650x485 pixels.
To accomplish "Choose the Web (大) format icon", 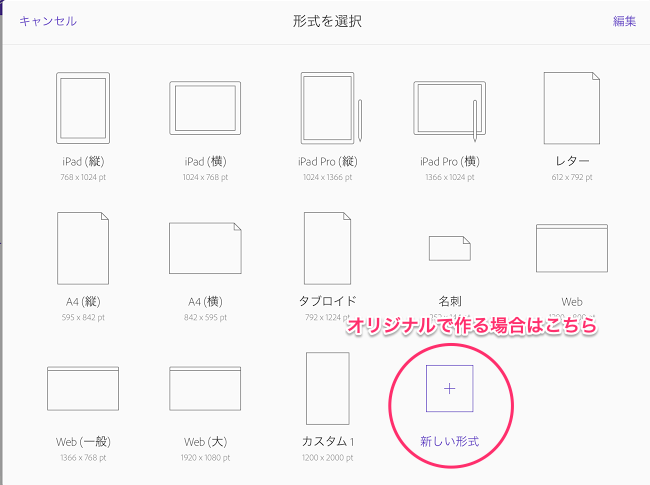I will [205, 388].
